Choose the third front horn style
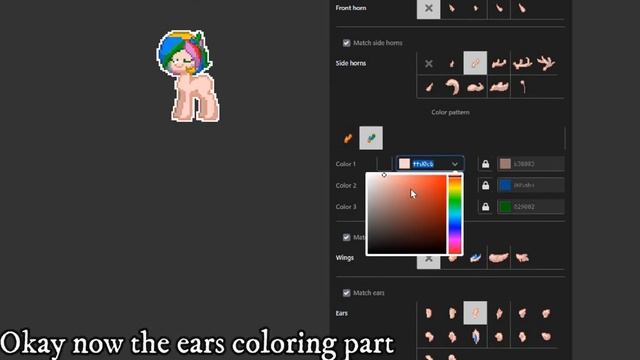 point(499,9)
